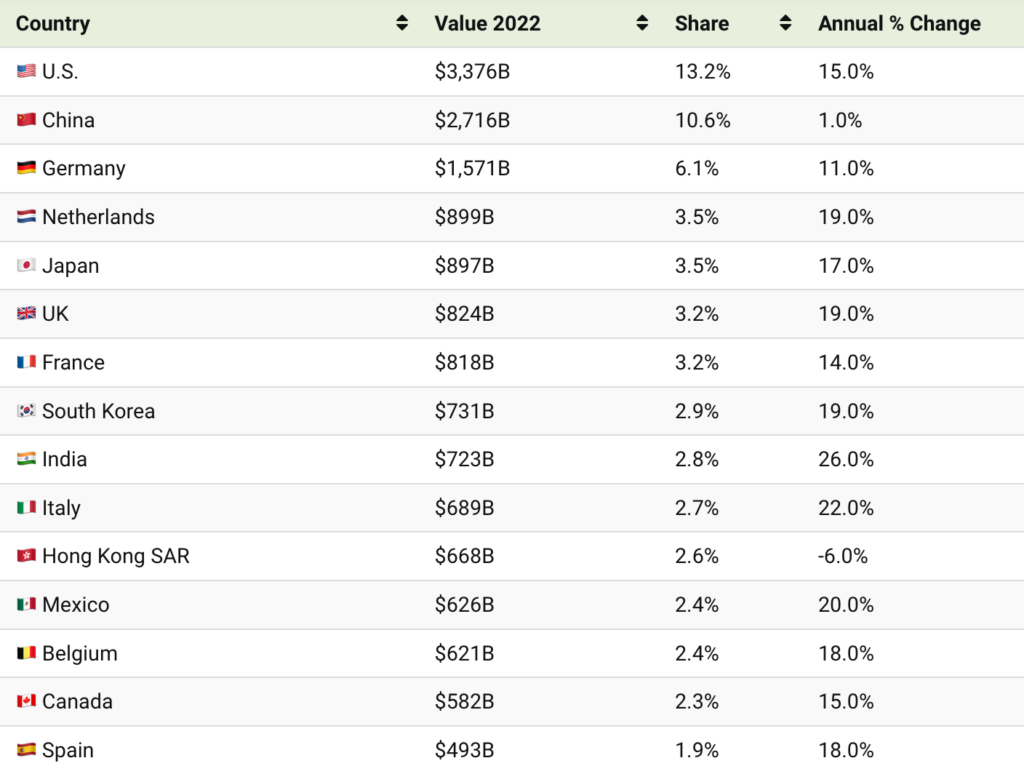Click the Canada flag icon

point(26,702)
